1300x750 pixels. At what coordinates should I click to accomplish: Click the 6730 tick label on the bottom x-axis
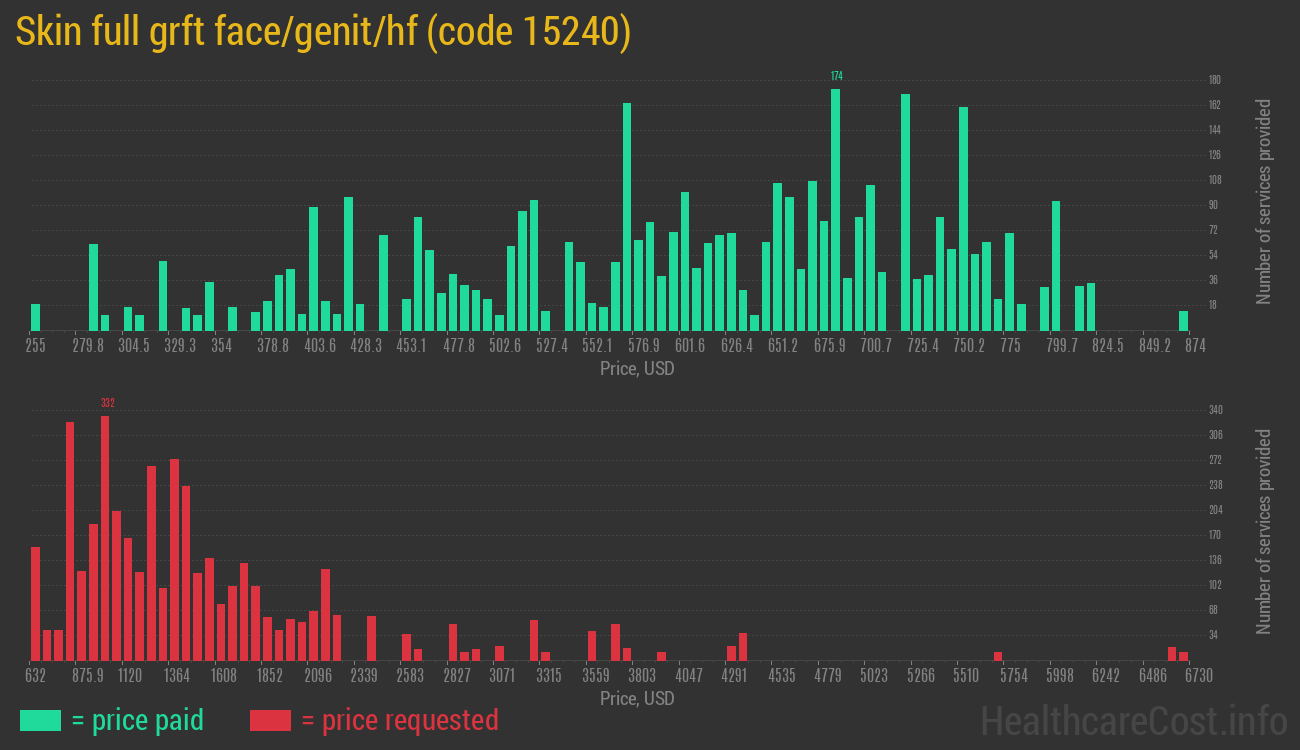pos(1198,675)
